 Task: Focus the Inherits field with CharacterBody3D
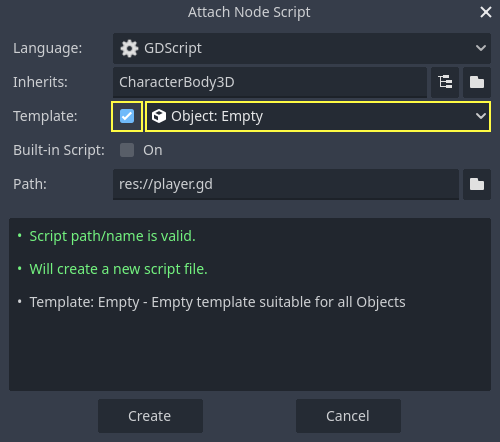point(270,82)
